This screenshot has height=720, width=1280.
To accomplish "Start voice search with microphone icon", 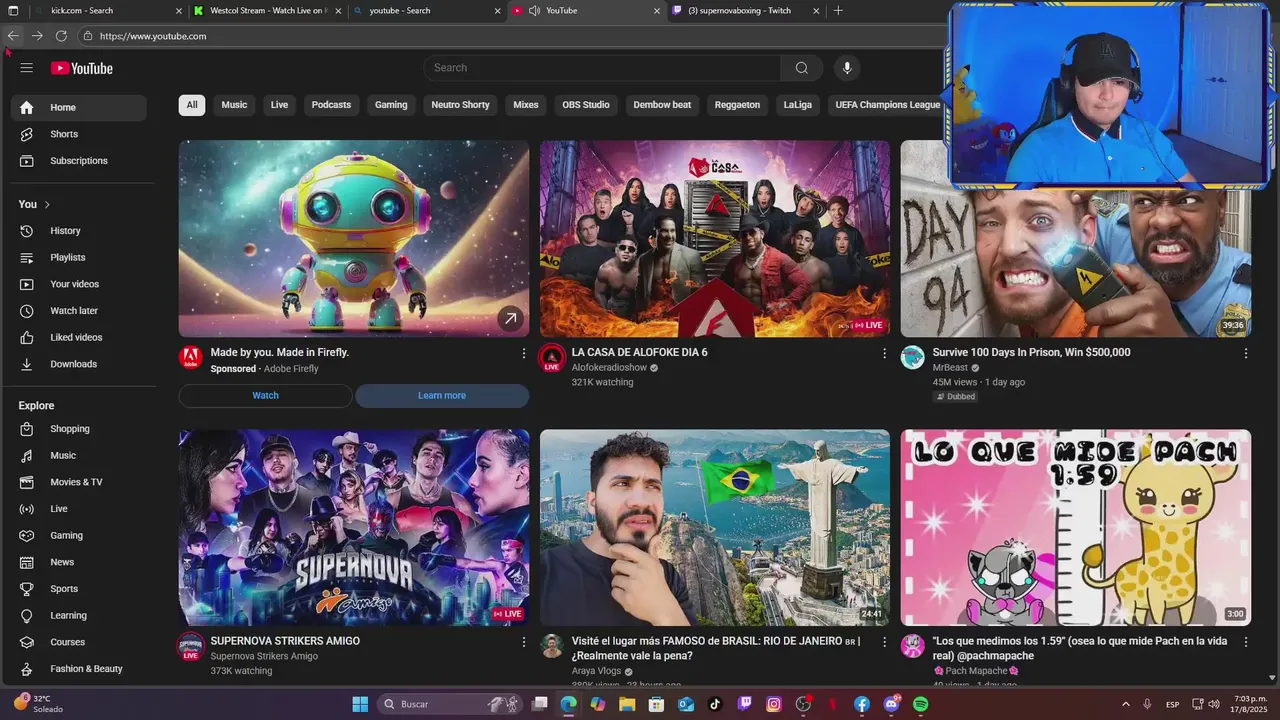I will [x=847, y=68].
